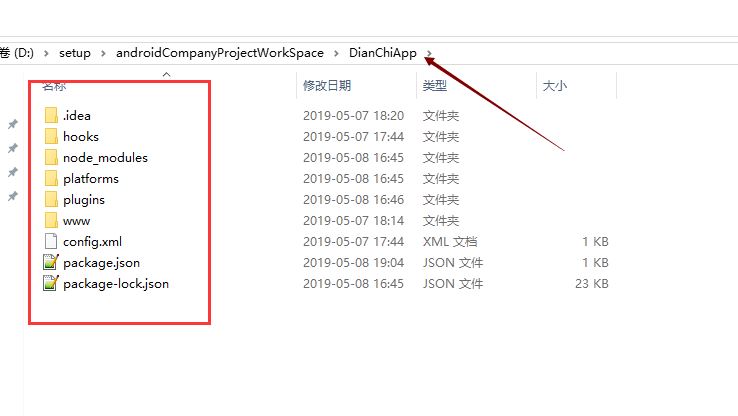Screen dimensions: 738x416
Task: Click the plugins folder icon
Action: coord(51,200)
